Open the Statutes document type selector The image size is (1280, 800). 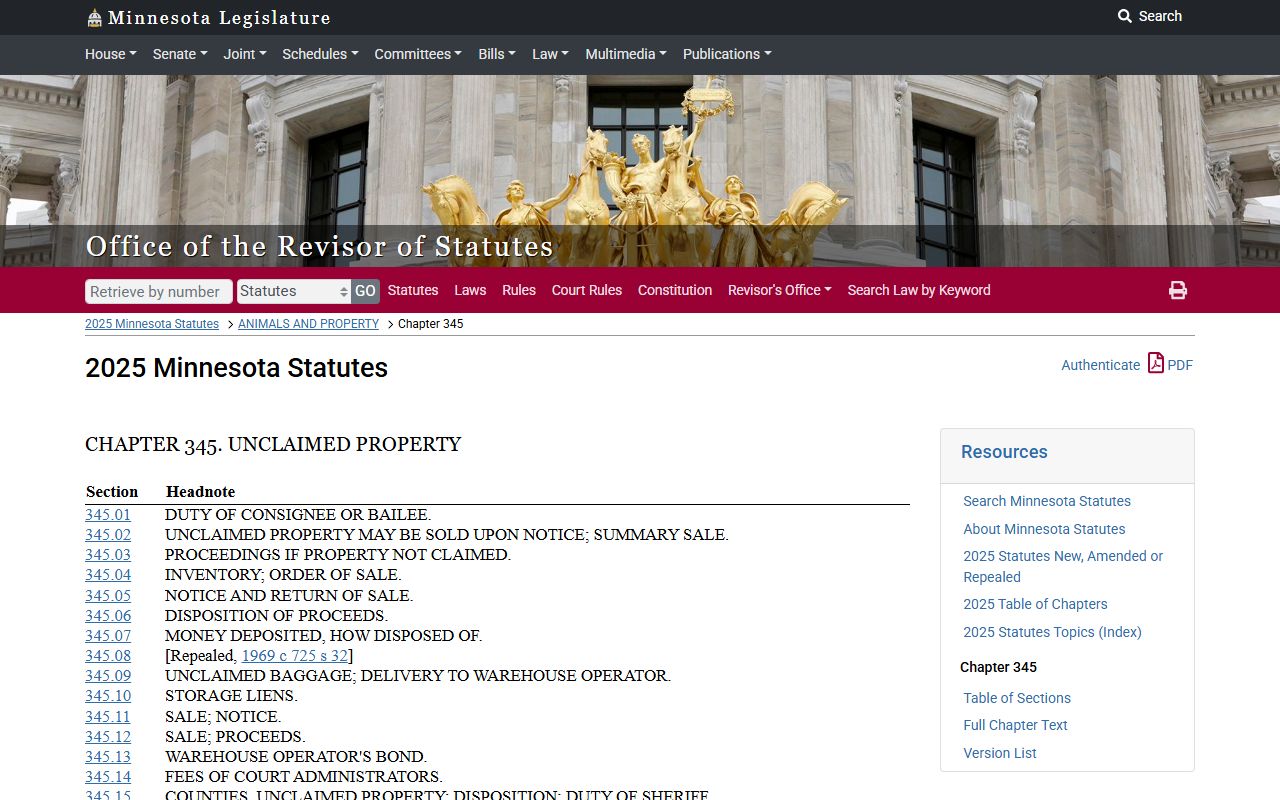tap(294, 291)
